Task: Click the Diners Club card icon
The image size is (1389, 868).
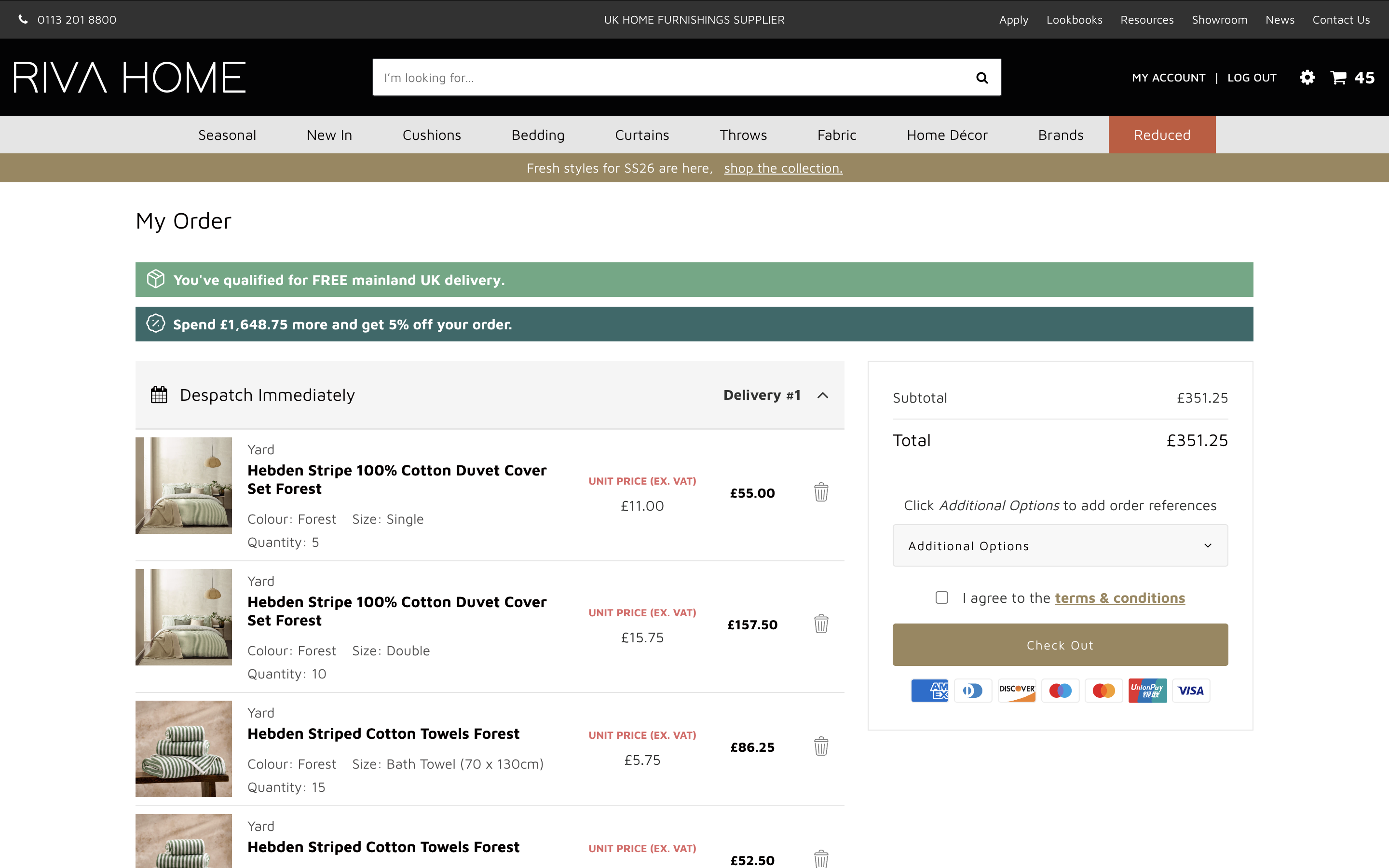Action: click(973, 691)
